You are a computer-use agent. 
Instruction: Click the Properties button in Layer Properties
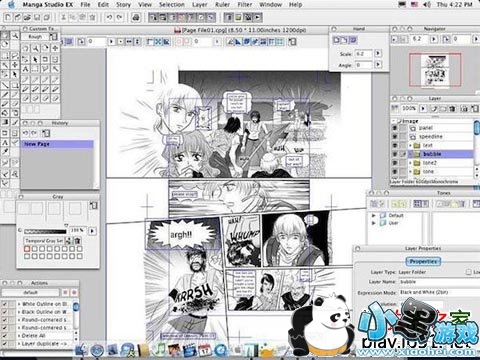point(423,261)
